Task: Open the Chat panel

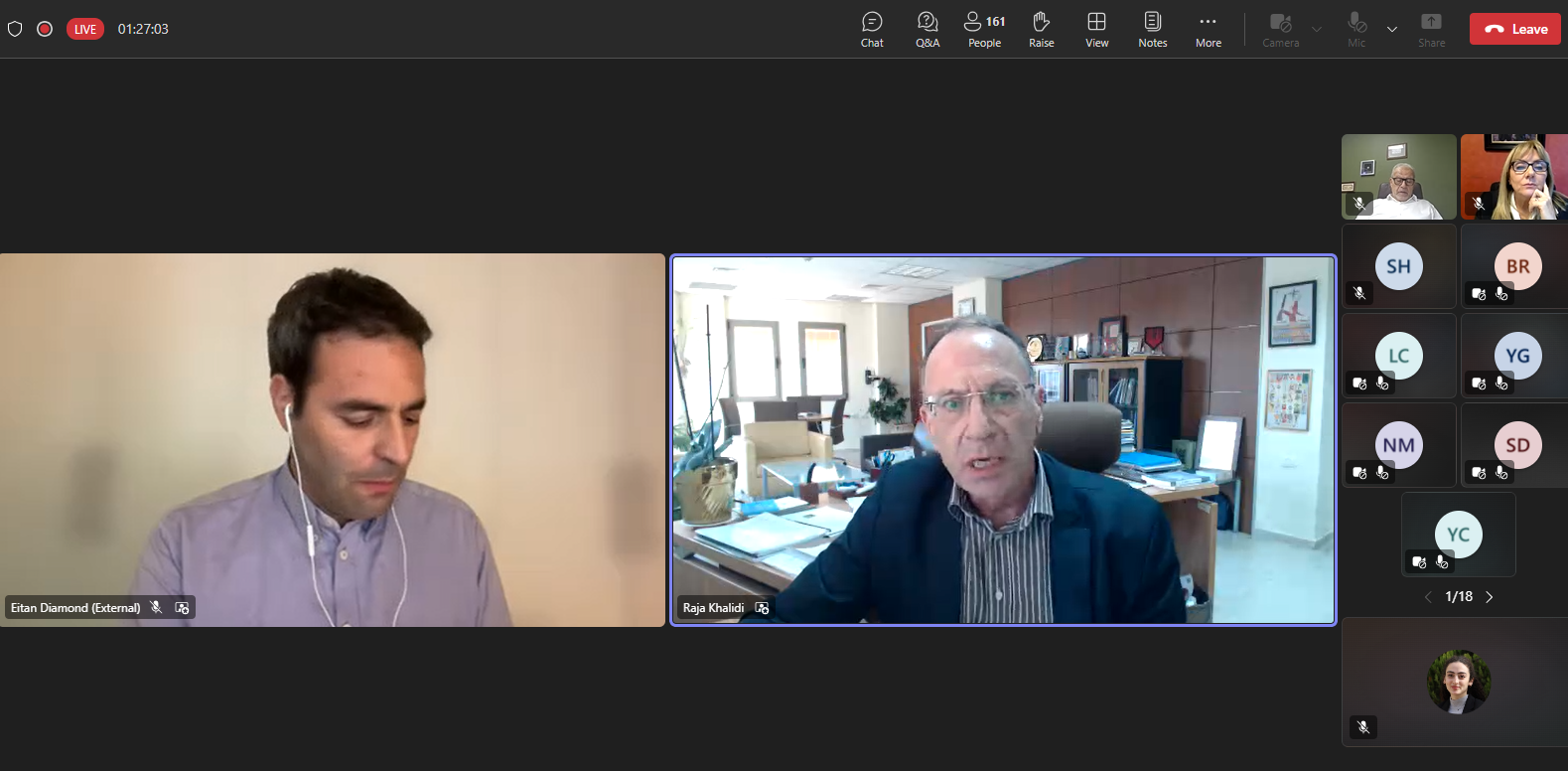Action: (x=872, y=29)
